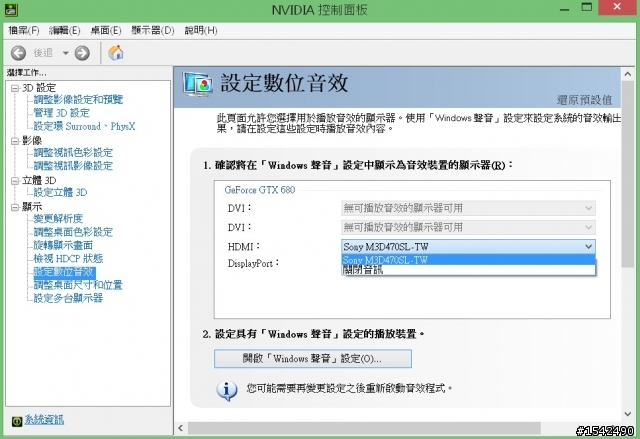
Task: Select 調整影像設定和預覽 in the tree
Action: pyautogui.click(x=78, y=100)
